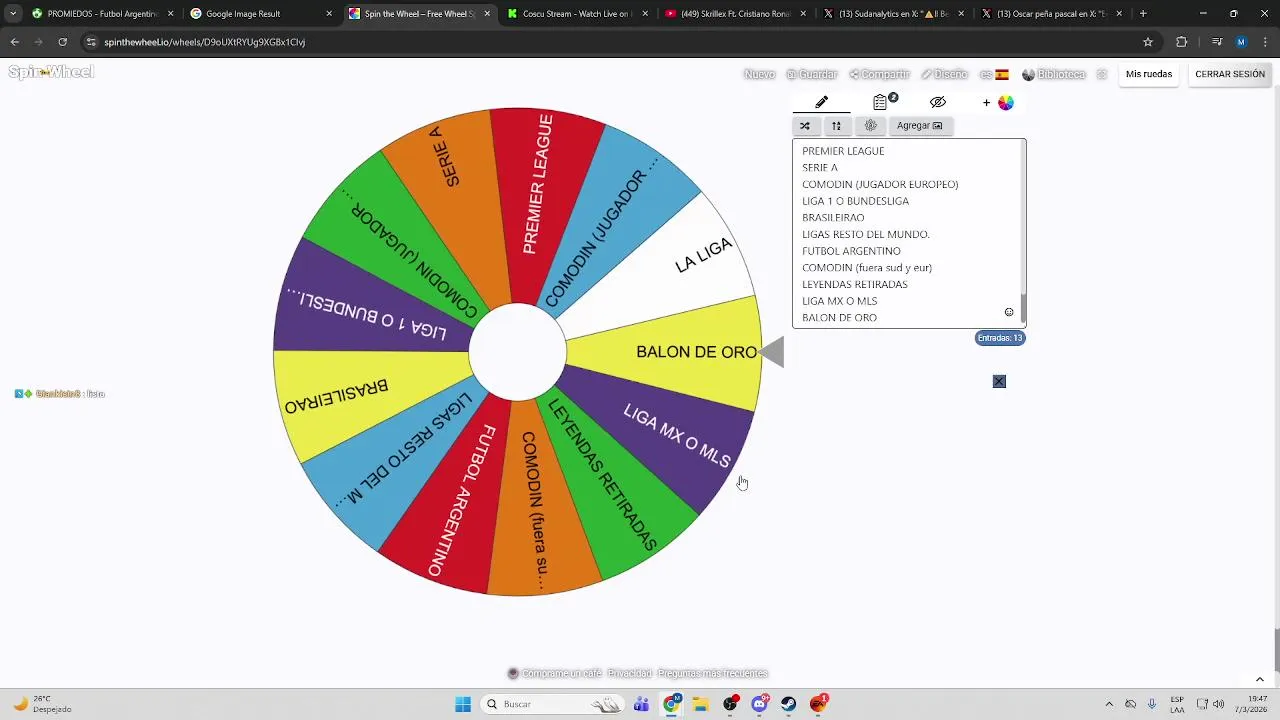Click the Privacidad footer link
Screen dimensions: 1280x720
[630, 674]
